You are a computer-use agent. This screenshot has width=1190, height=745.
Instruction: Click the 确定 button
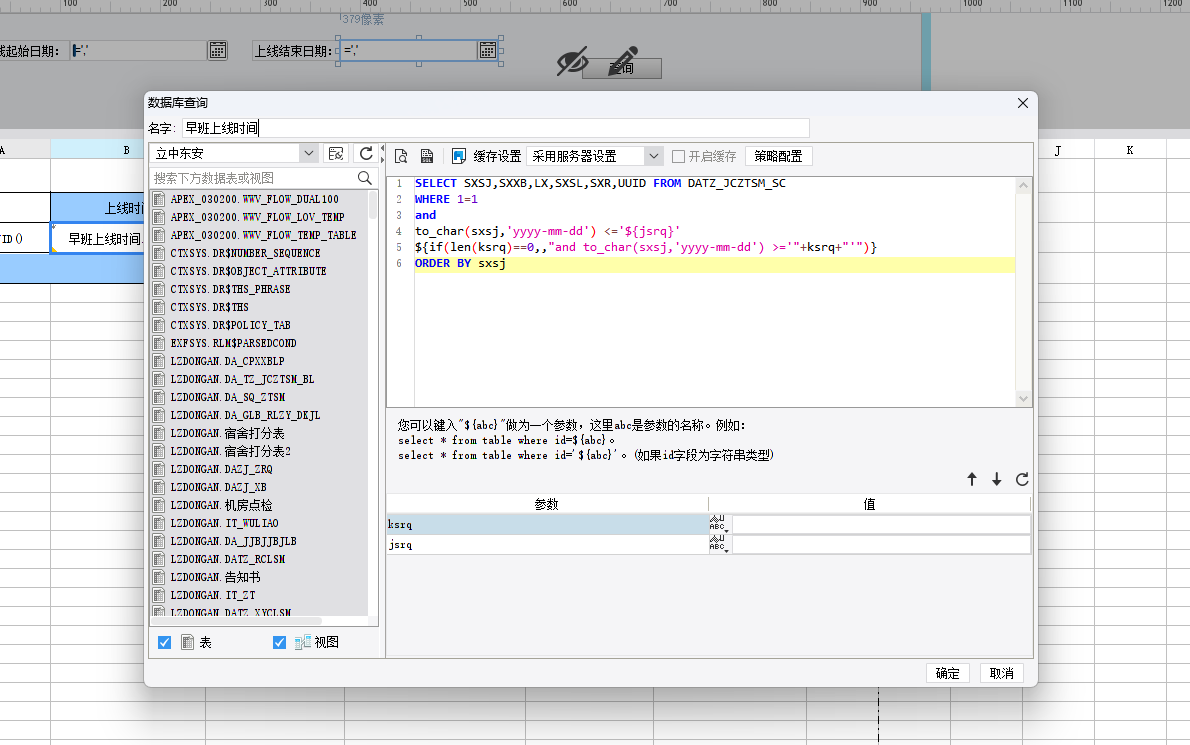click(947, 673)
